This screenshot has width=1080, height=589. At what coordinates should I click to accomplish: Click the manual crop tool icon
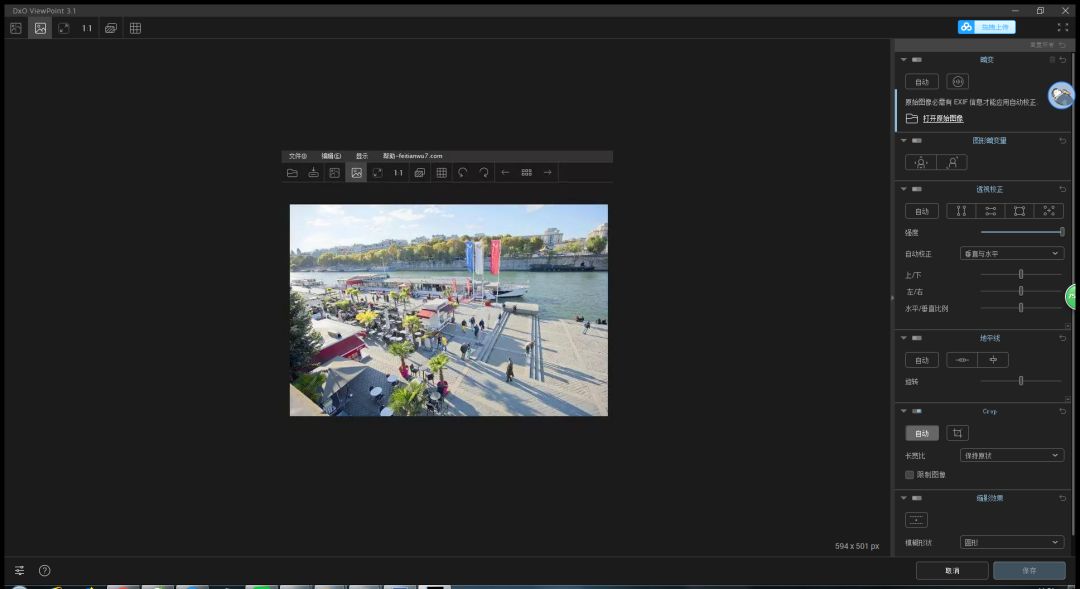(957, 433)
